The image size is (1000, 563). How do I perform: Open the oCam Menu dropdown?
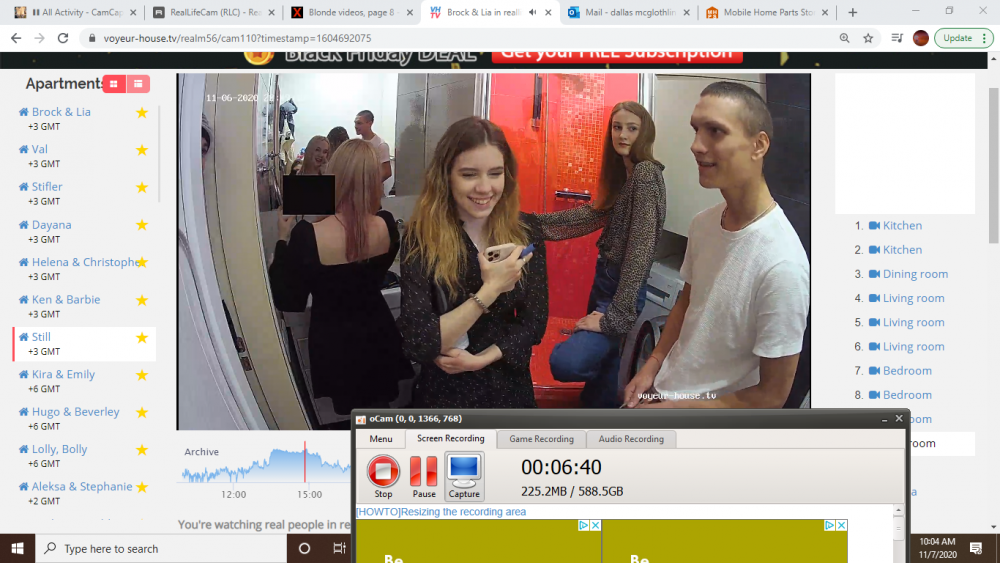pyautogui.click(x=380, y=439)
